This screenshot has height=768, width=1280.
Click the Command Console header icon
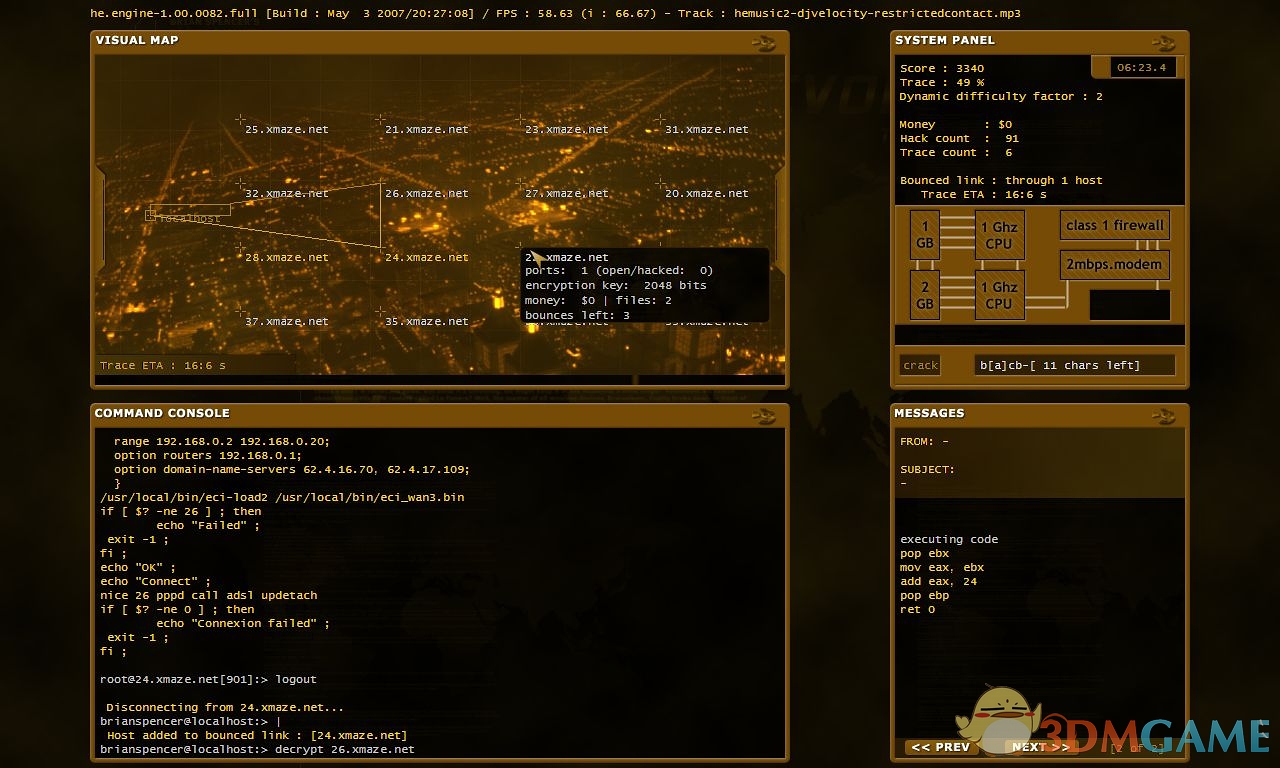(764, 415)
